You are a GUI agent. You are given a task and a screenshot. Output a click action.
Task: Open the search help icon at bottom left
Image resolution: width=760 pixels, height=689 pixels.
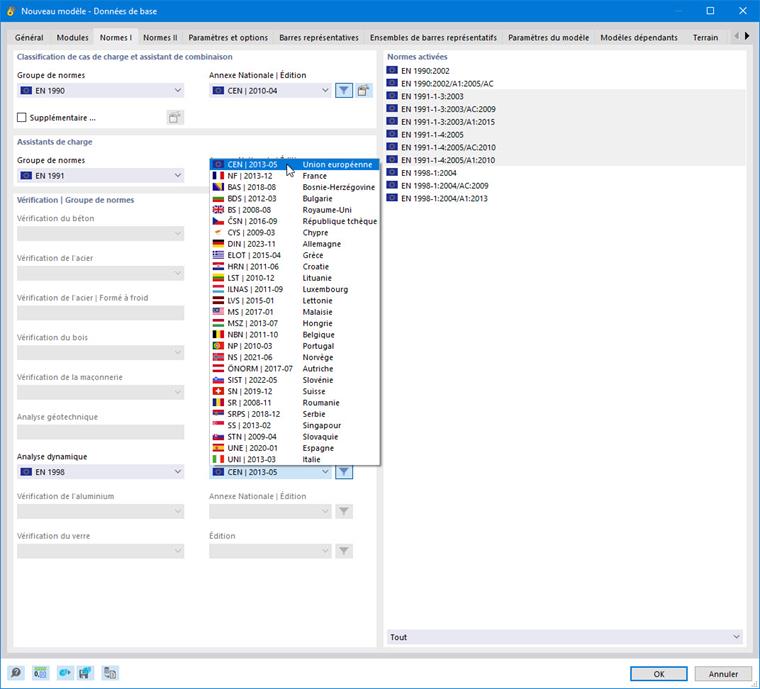coord(16,673)
